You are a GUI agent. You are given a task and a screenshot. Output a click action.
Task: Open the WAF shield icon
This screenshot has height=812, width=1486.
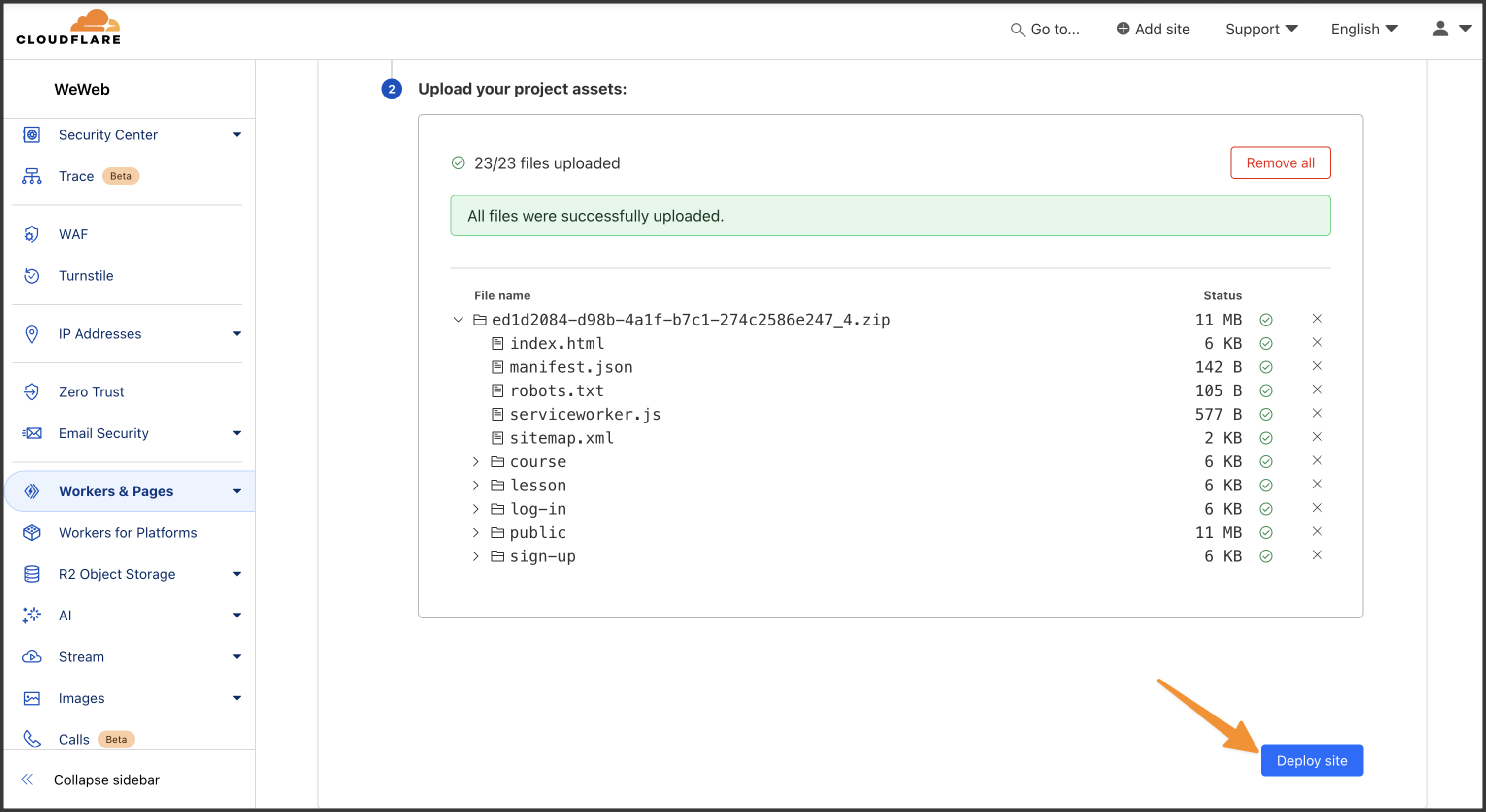click(x=32, y=234)
